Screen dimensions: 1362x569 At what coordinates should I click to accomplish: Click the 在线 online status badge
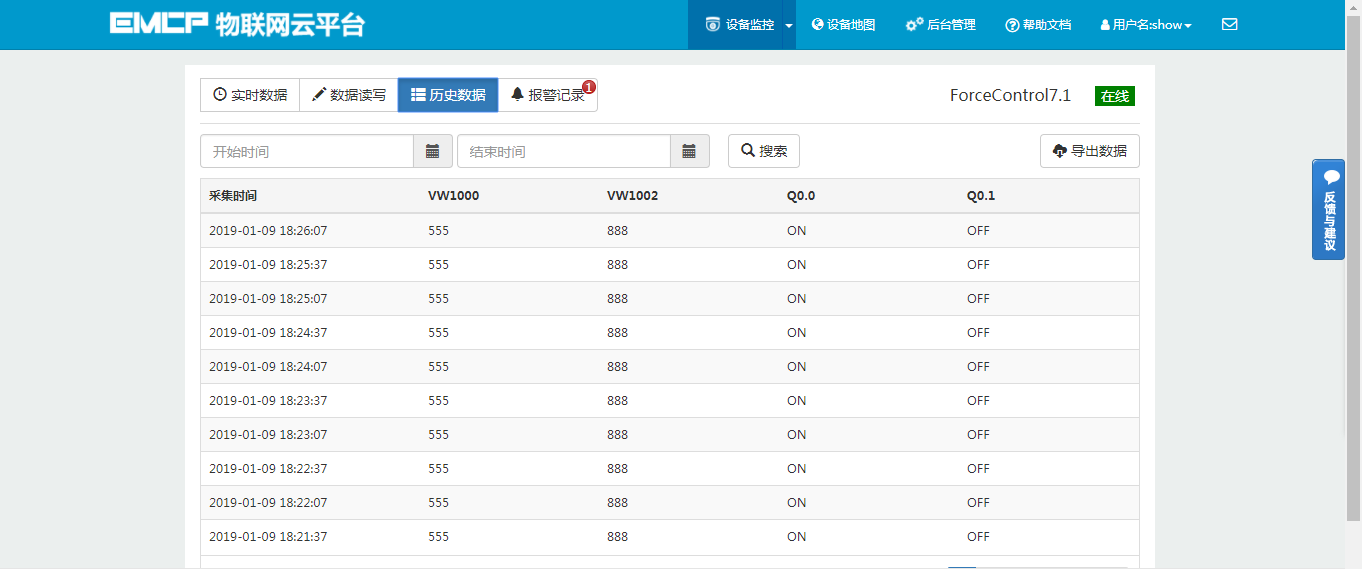(x=1115, y=96)
